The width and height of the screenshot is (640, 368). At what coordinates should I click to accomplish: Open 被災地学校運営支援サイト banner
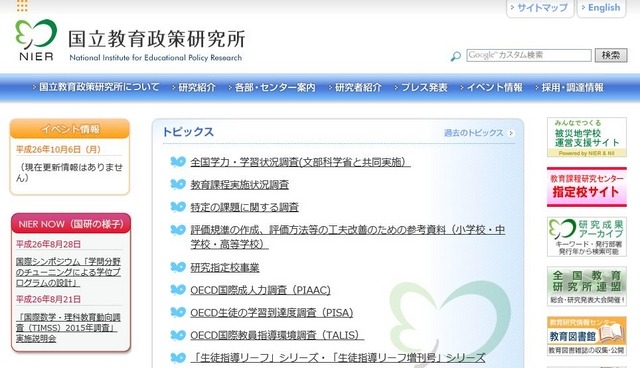[587, 137]
